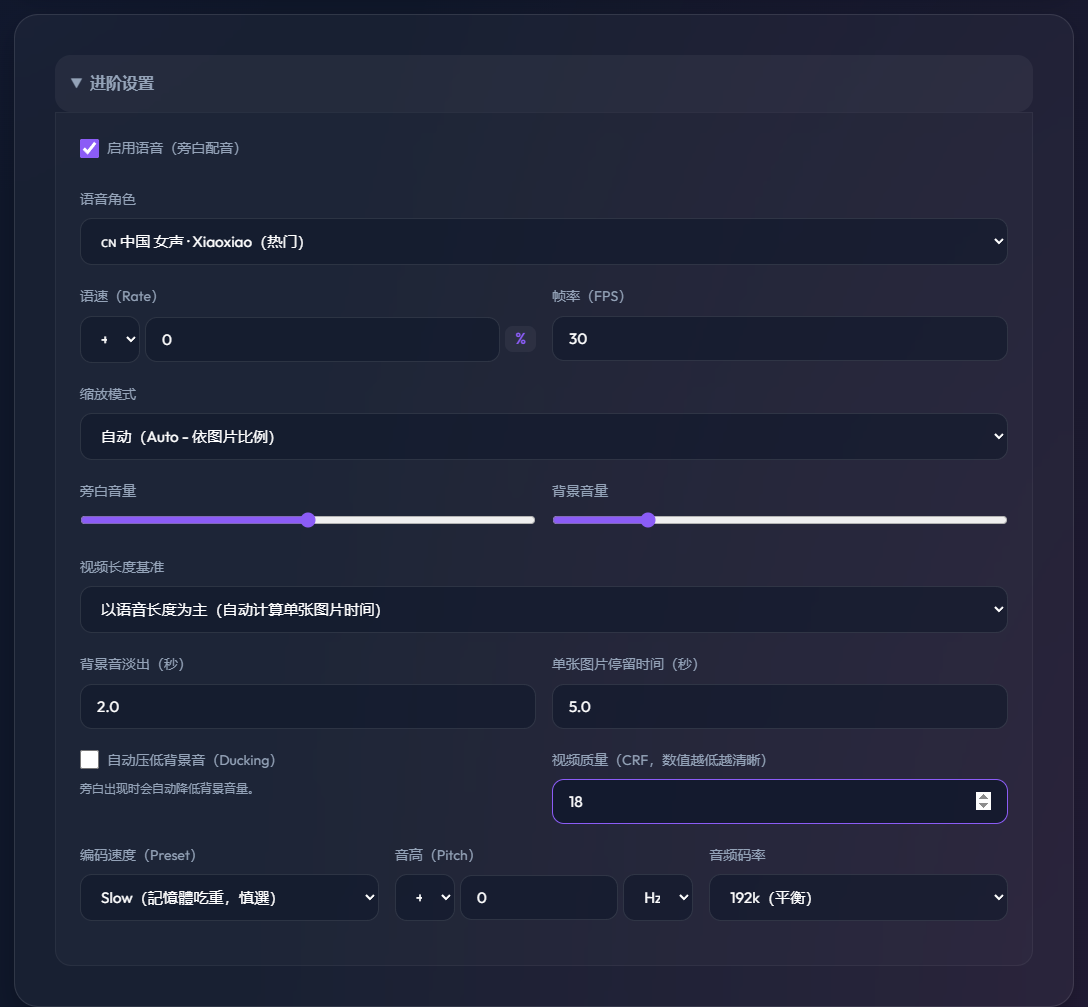This screenshot has height=1007, width=1088.
Task: Click the 旁白出现时会自动降低背景音量 hint
Action: coord(167,788)
